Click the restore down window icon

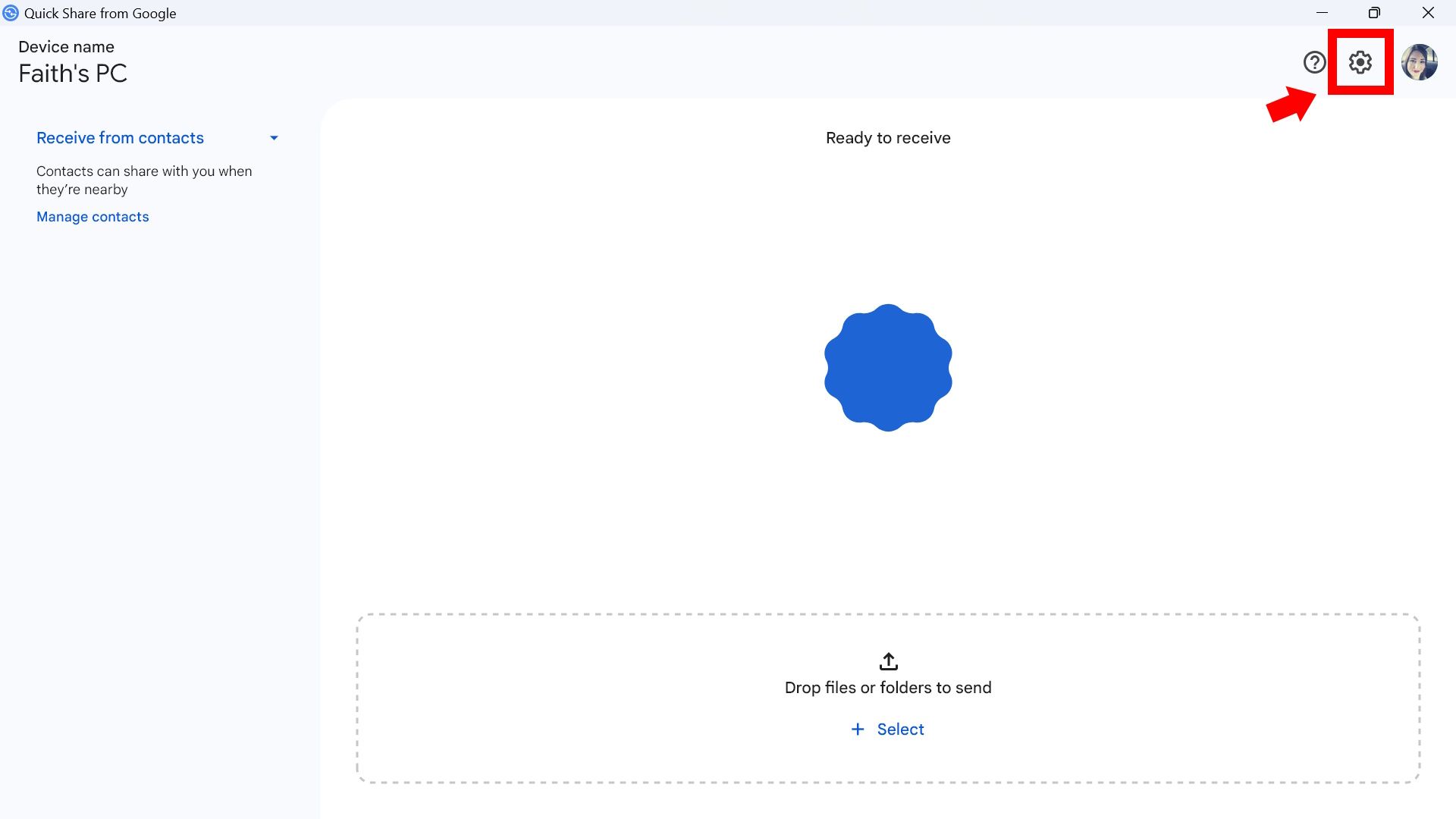tap(1374, 12)
